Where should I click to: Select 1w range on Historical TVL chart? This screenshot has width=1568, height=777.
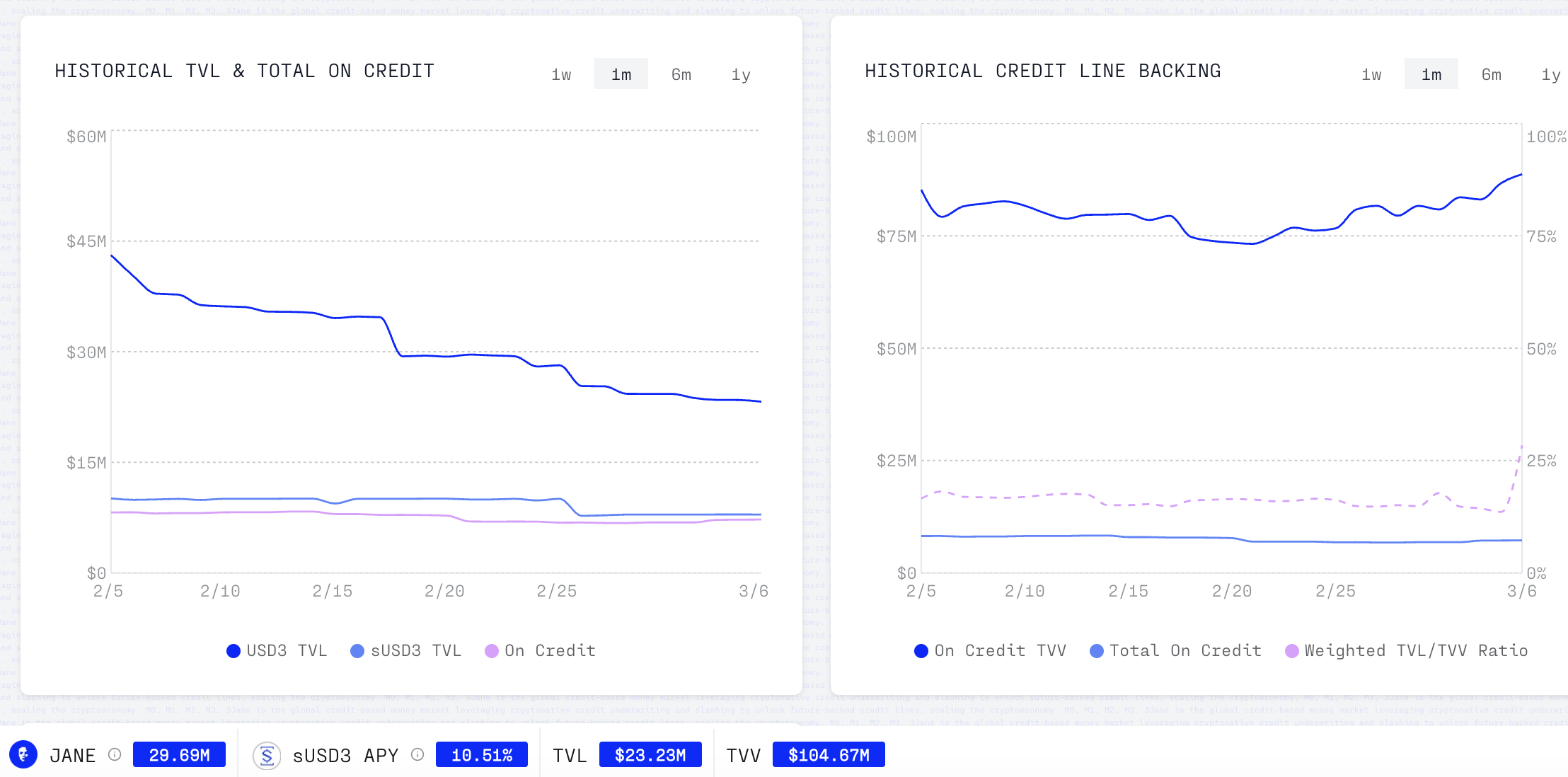(561, 74)
